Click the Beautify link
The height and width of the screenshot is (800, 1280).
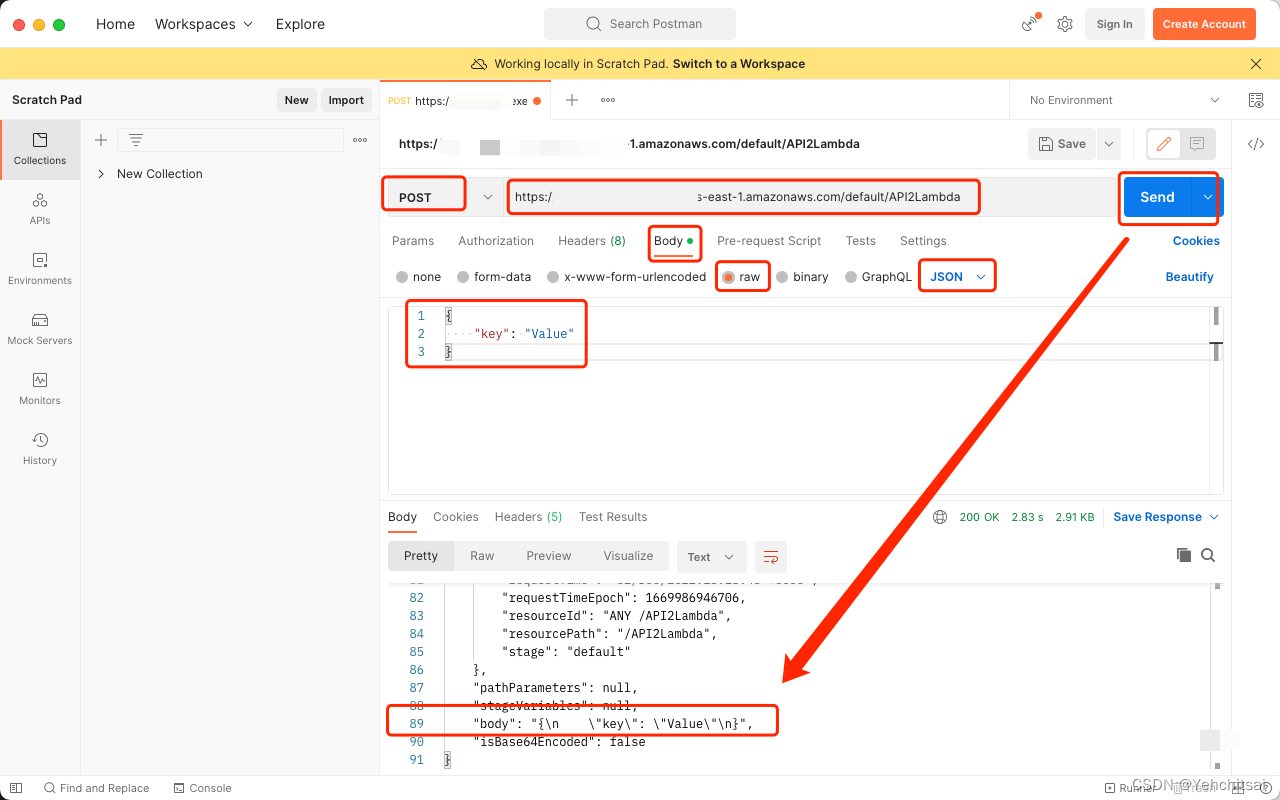tap(1189, 277)
